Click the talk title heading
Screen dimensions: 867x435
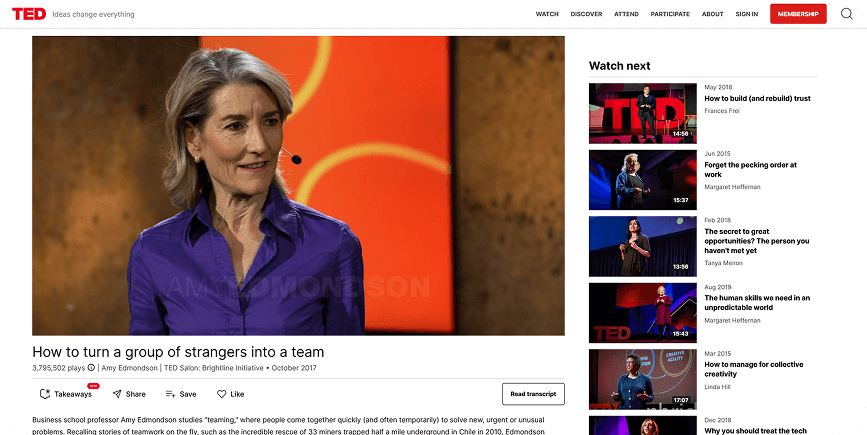(178, 352)
